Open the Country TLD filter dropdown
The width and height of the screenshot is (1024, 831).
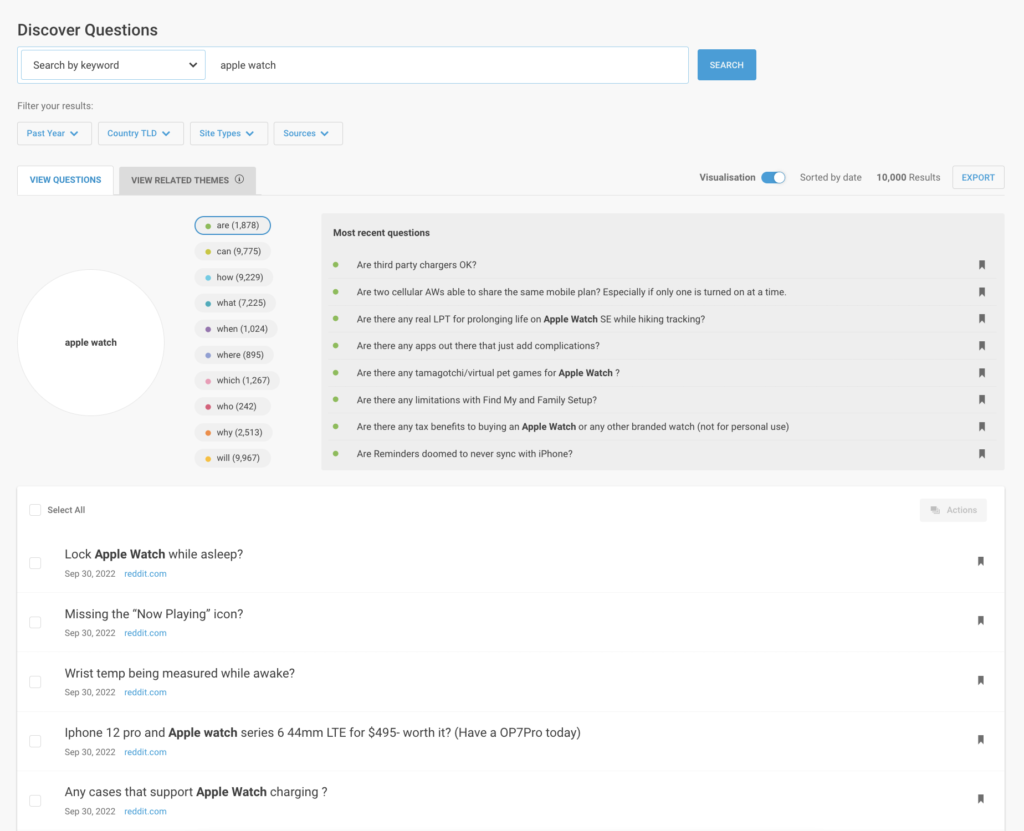140,133
